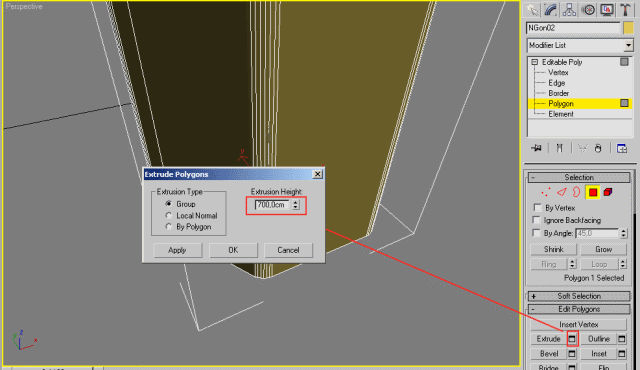Enable Ignore Backfacing checkbox
Viewport: 640px width, 370px height.
(537, 220)
